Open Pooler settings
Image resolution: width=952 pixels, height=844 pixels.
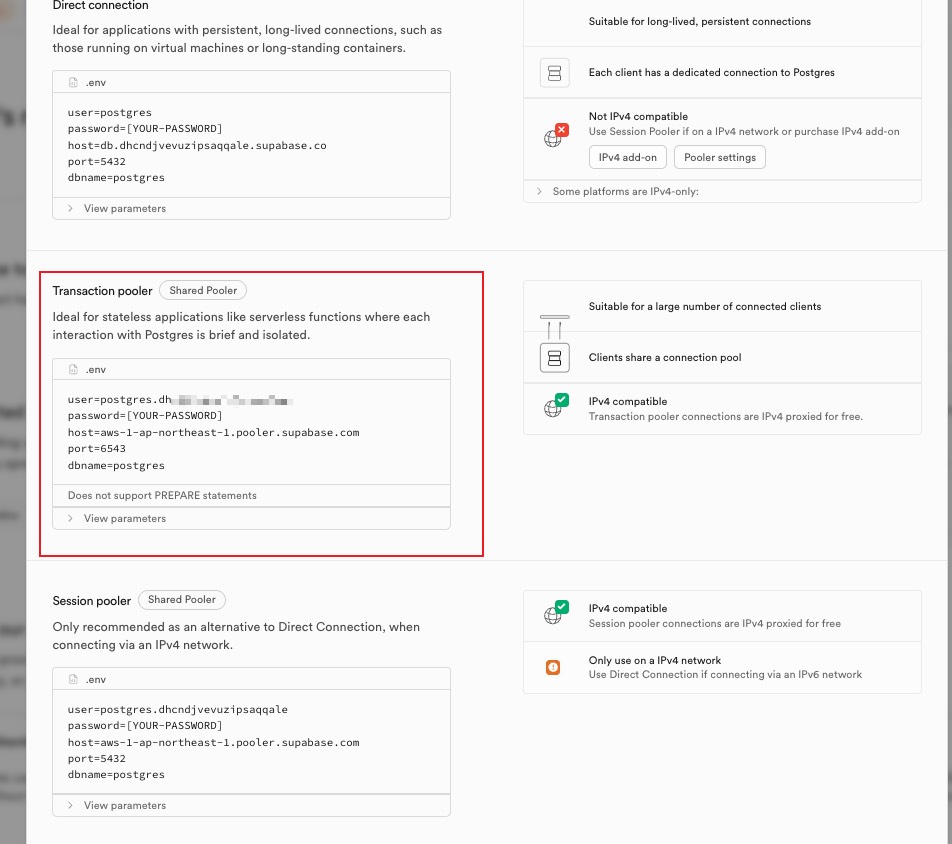pos(720,157)
